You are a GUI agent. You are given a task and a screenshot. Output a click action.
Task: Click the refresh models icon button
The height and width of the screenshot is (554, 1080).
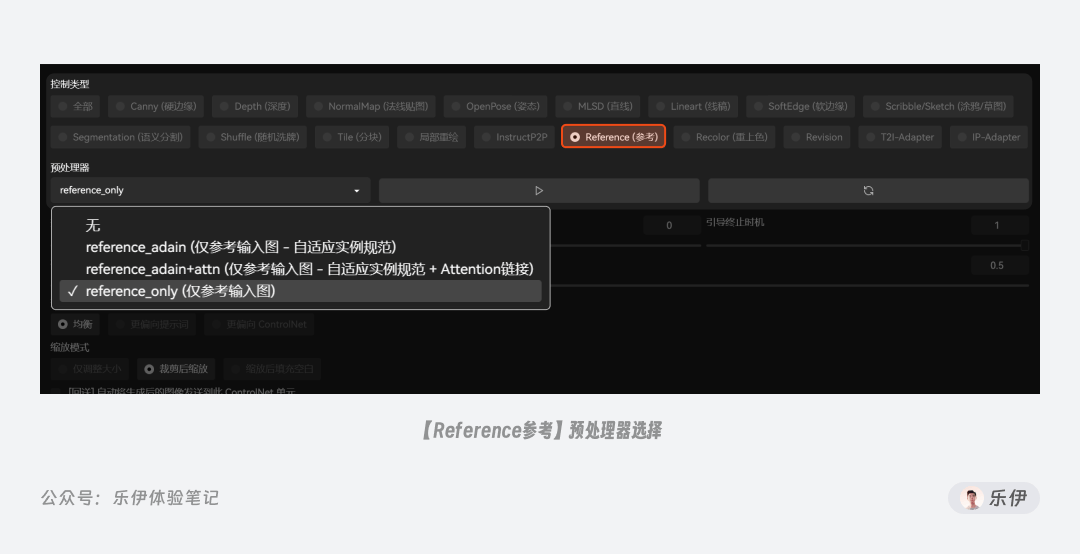[869, 191]
